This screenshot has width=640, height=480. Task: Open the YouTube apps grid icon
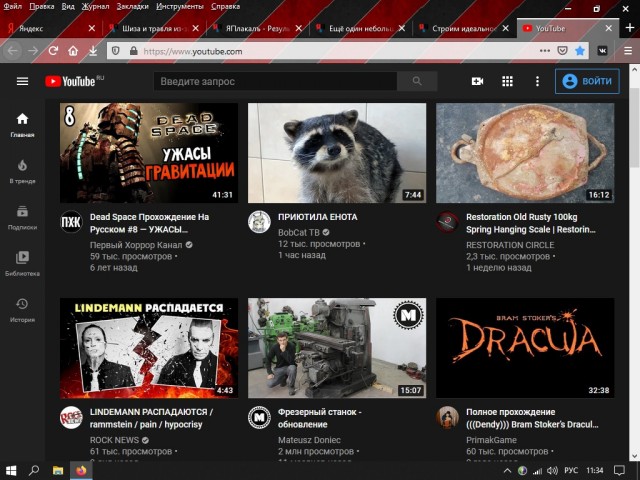pyautogui.click(x=507, y=81)
